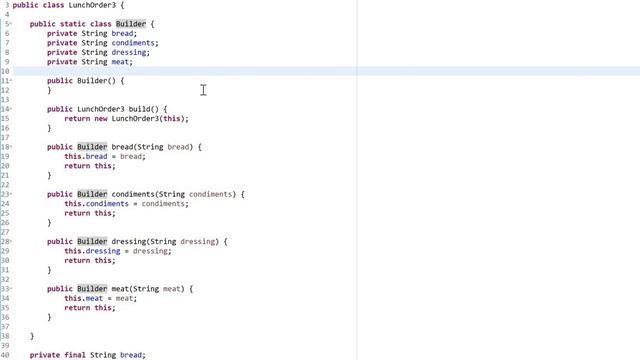Click 'this.bread' on line 19
Image resolution: width=640 pixels, height=360 pixels.
(86, 156)
